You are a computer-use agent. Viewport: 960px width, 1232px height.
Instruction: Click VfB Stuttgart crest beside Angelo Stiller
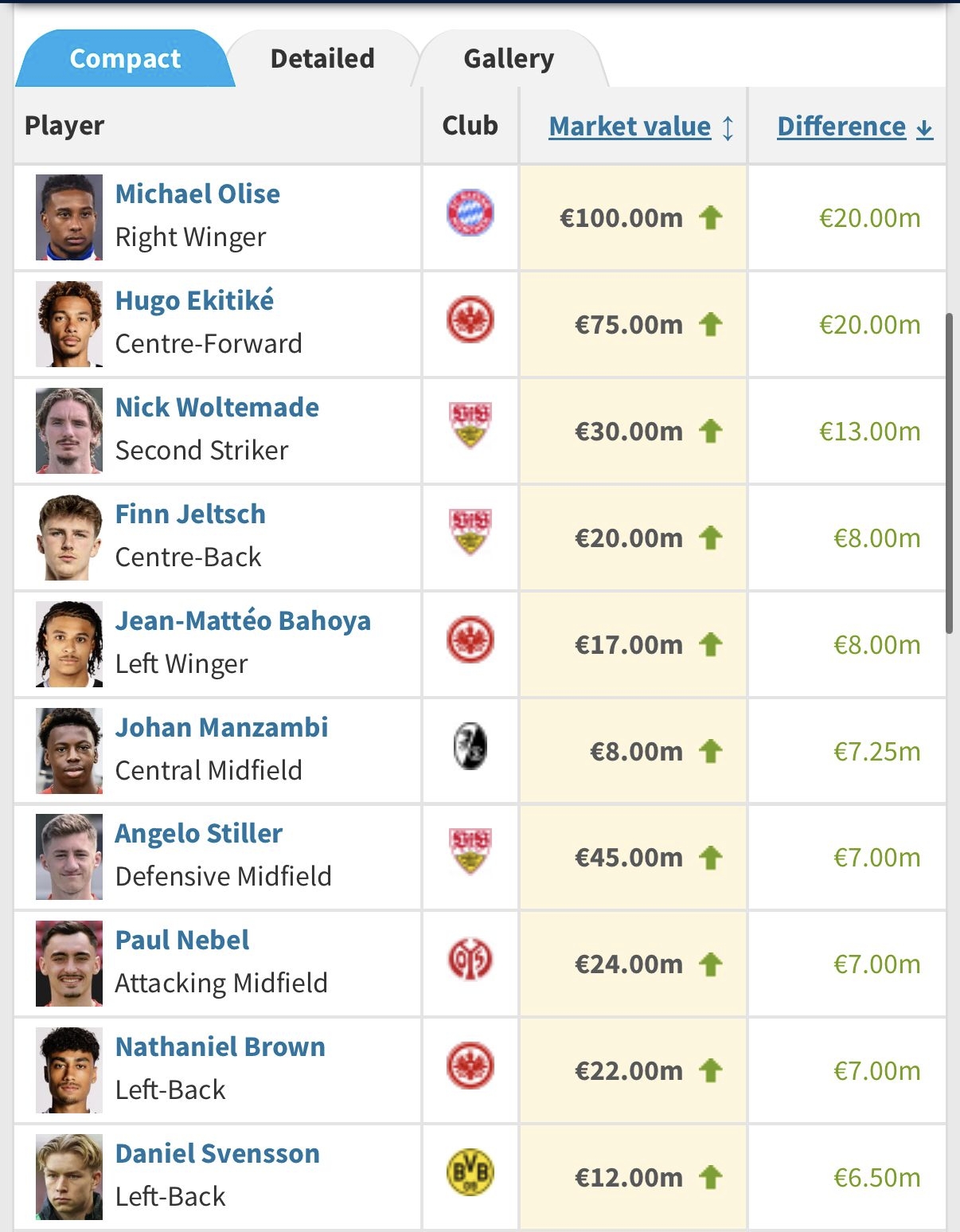(470, 852)
